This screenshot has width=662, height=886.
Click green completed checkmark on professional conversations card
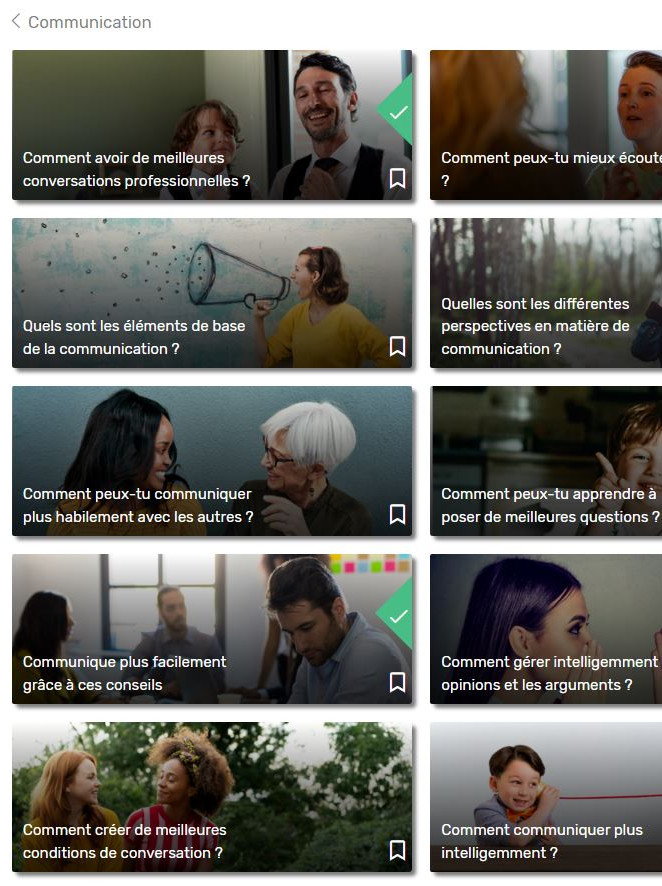point(399,112)
